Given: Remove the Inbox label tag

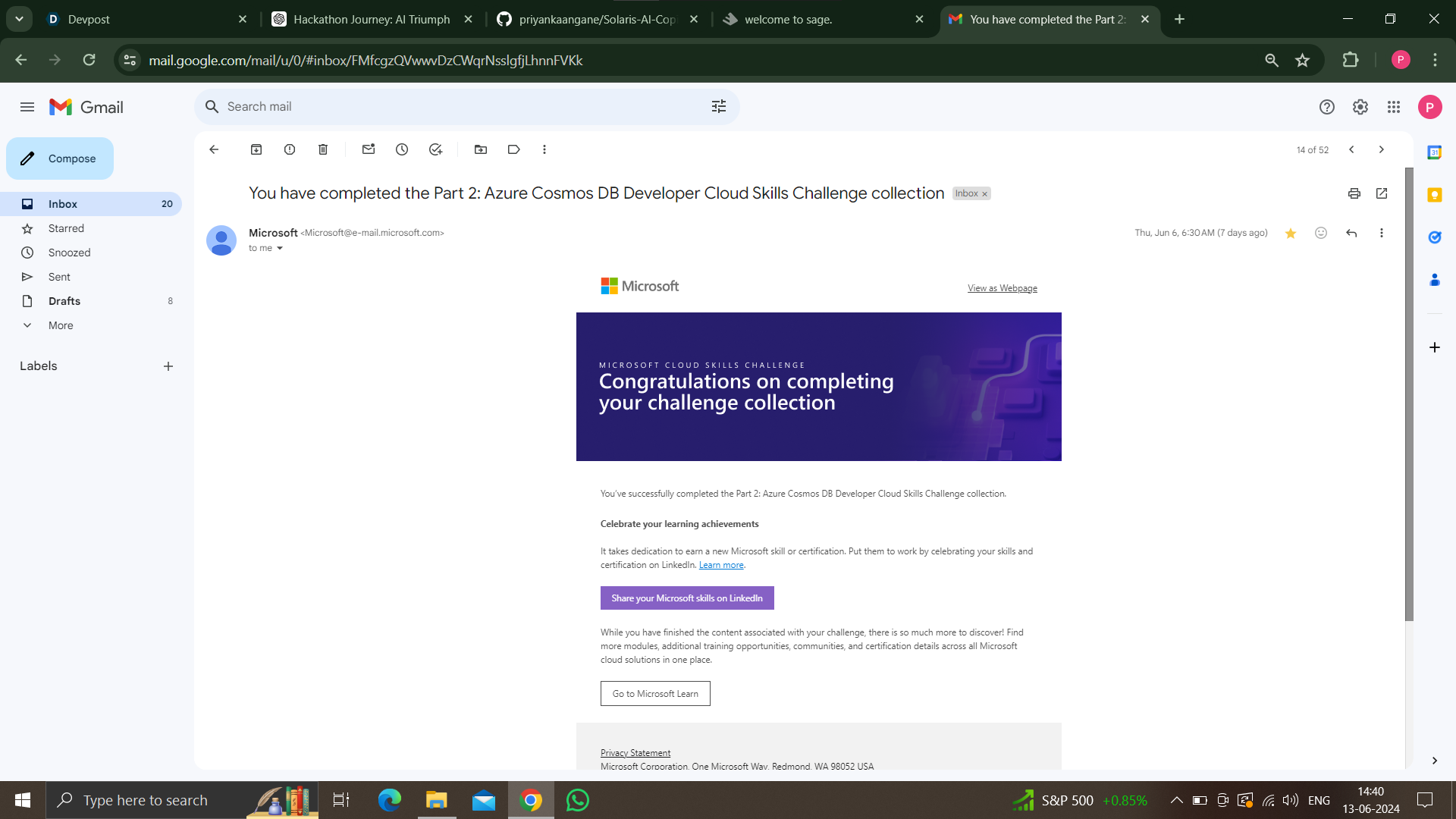Looking at the screenshot, I should coord(985,194).
